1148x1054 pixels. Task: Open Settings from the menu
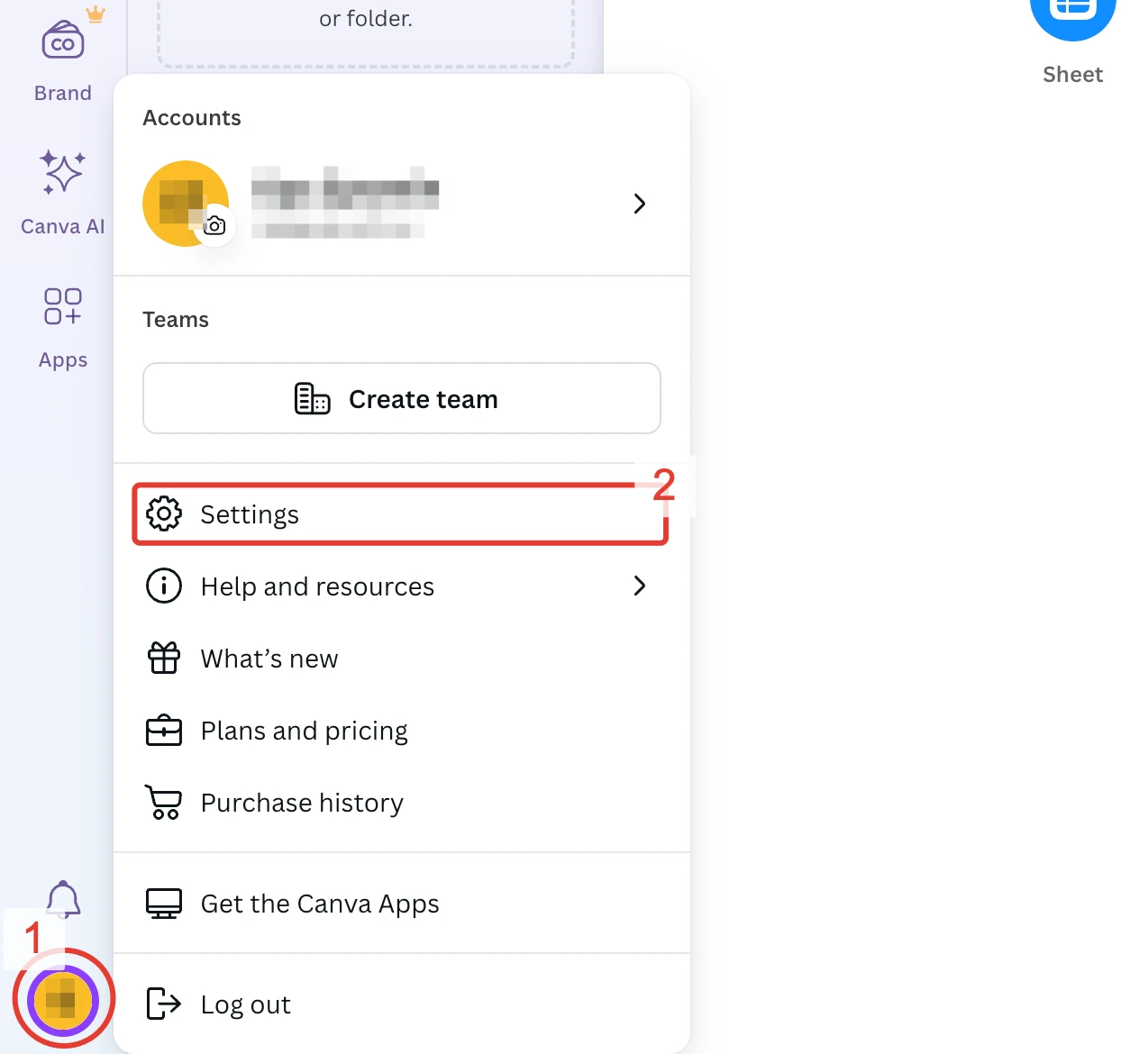pyautogui.click(x=400, y=514)
